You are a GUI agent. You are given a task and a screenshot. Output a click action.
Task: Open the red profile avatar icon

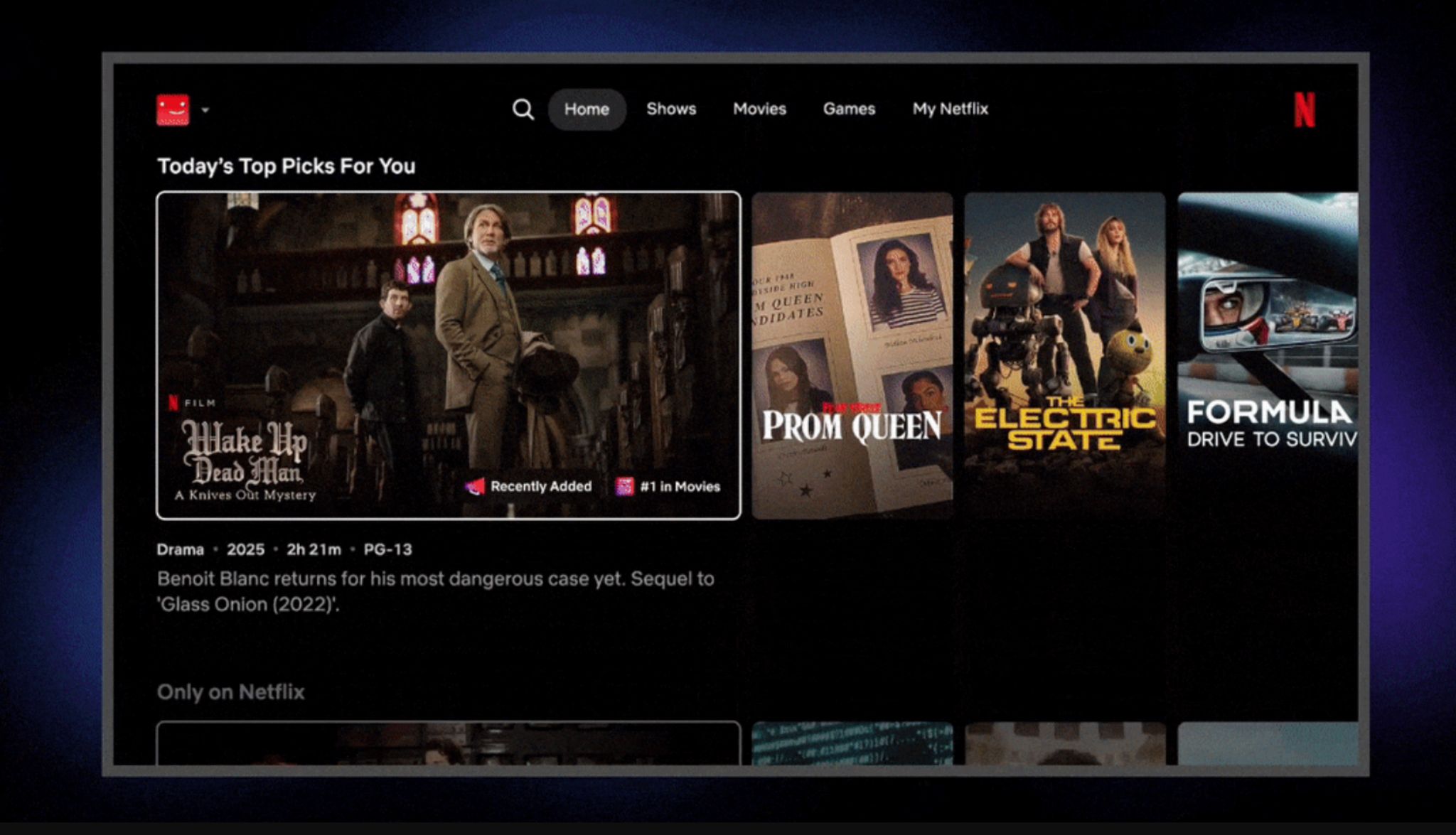pyautogui.click(x=176, y=110)
